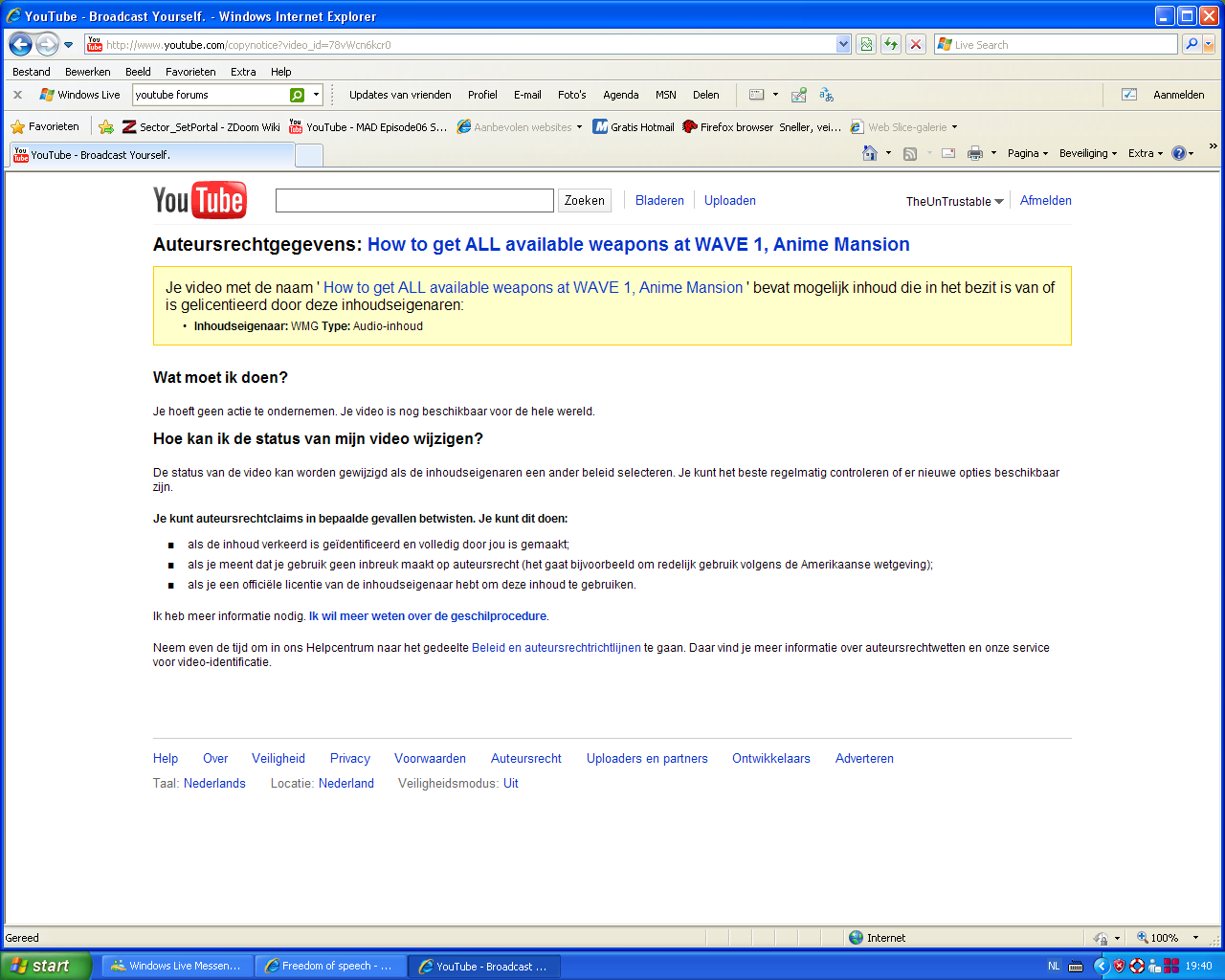Open the Favorieten menu in menu bar
Viewport: 1225px width, 980px height.
190,72
